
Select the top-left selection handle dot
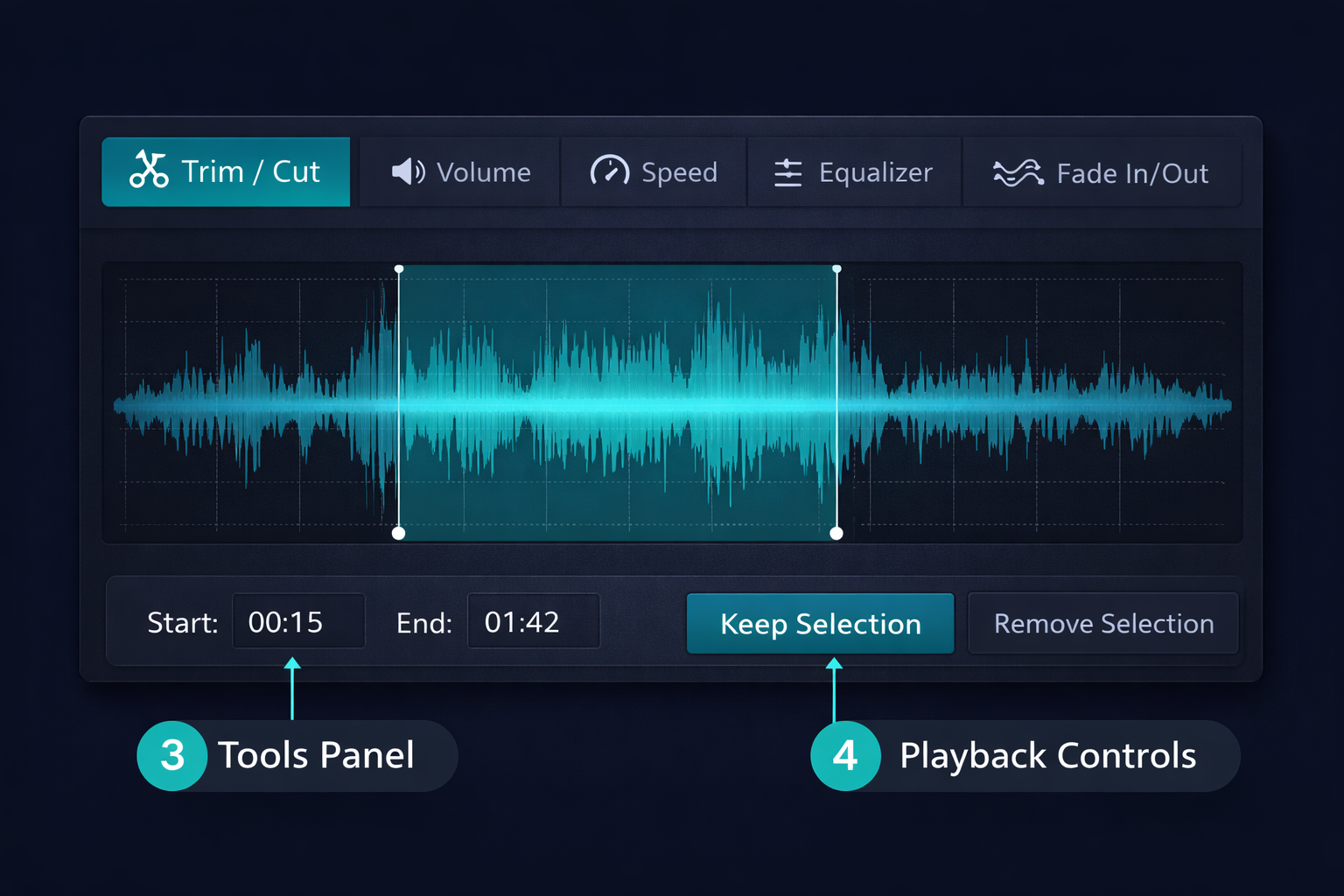[x=399, y=268]
